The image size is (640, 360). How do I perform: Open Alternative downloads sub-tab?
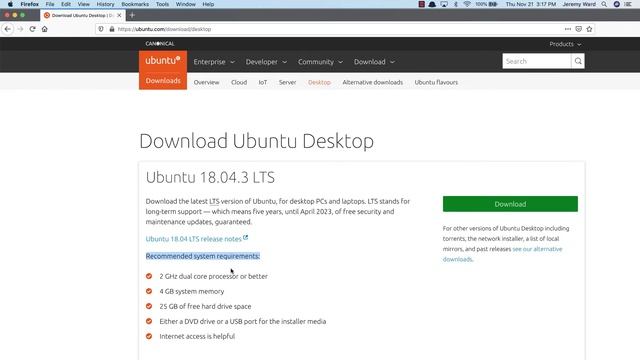pyautogui.click(x=373, y=82)
